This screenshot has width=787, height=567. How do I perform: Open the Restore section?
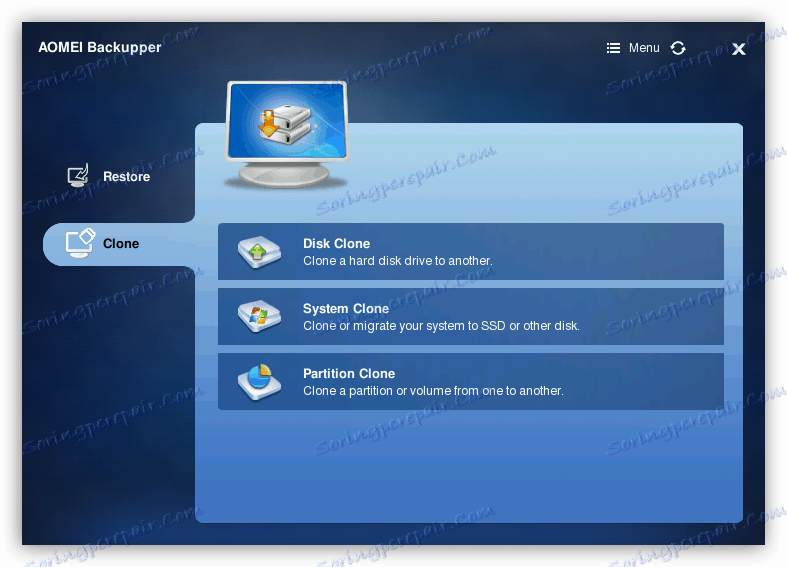[109, 176]
